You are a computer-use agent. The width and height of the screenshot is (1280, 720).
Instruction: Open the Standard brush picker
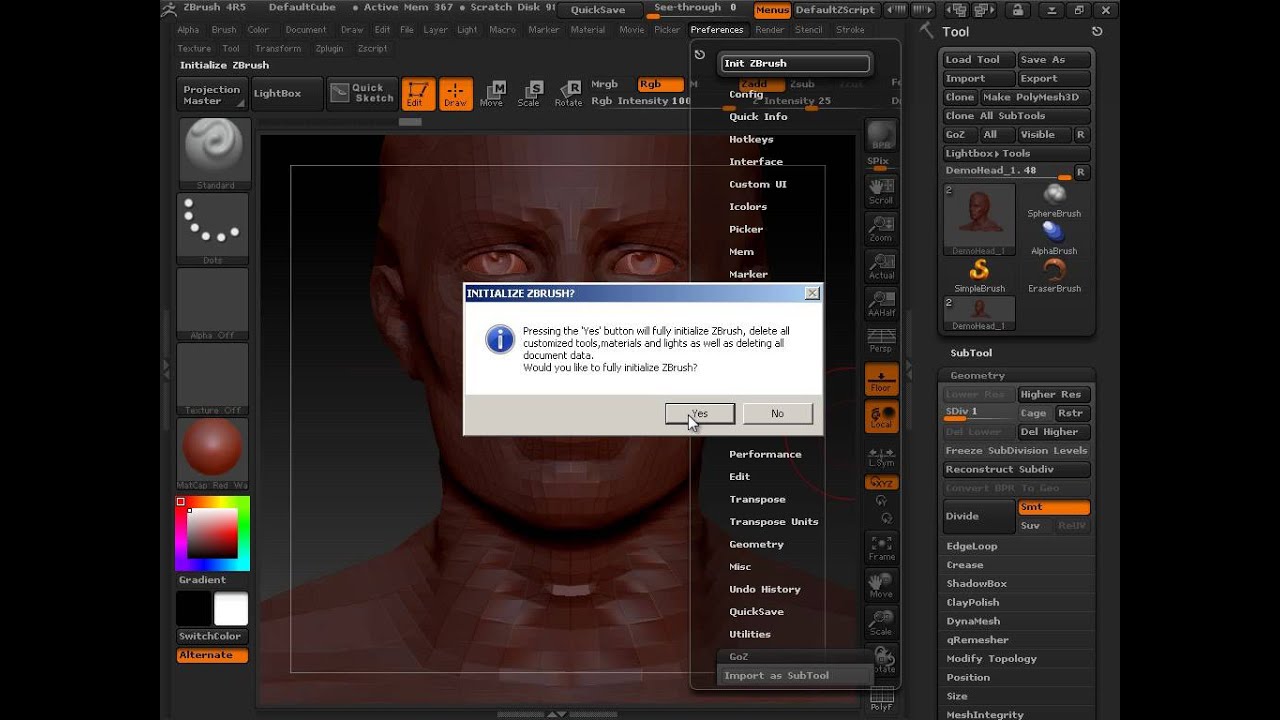pyautogui.click(x=215, y=154)
